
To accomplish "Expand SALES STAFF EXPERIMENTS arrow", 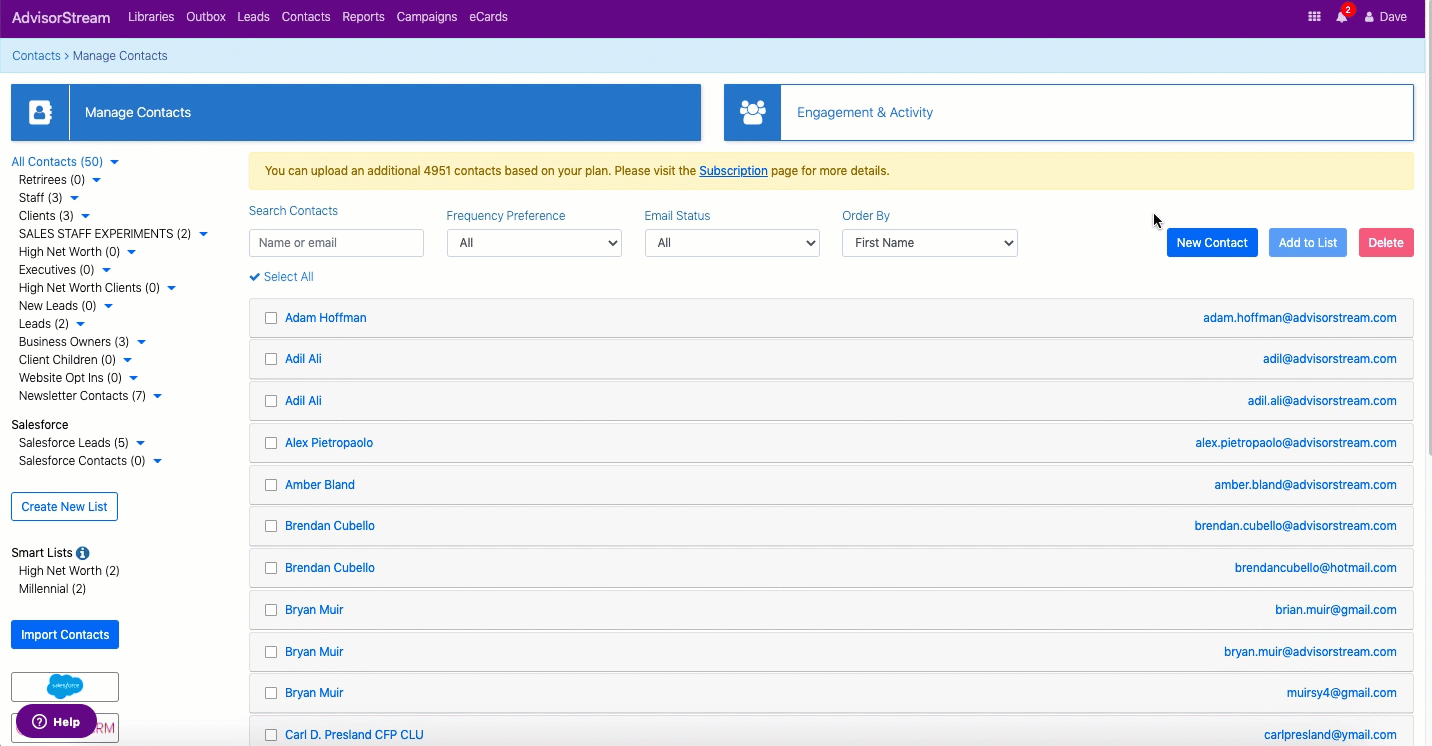I will [203, 234].
